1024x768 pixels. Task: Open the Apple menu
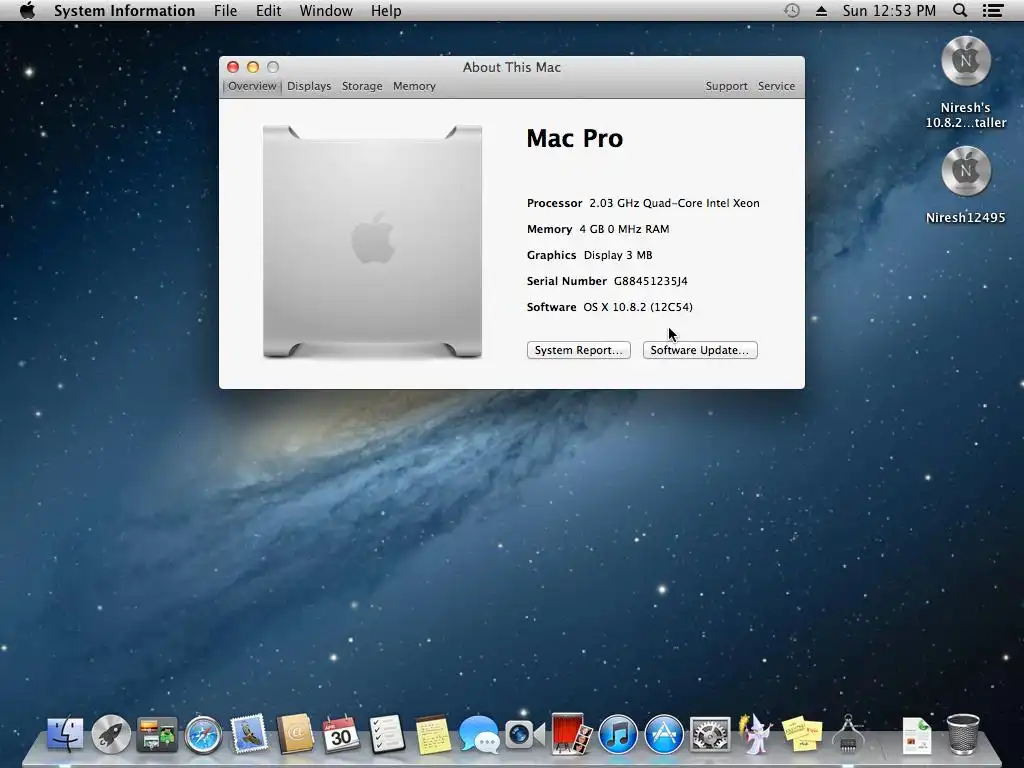coord(27,10)
